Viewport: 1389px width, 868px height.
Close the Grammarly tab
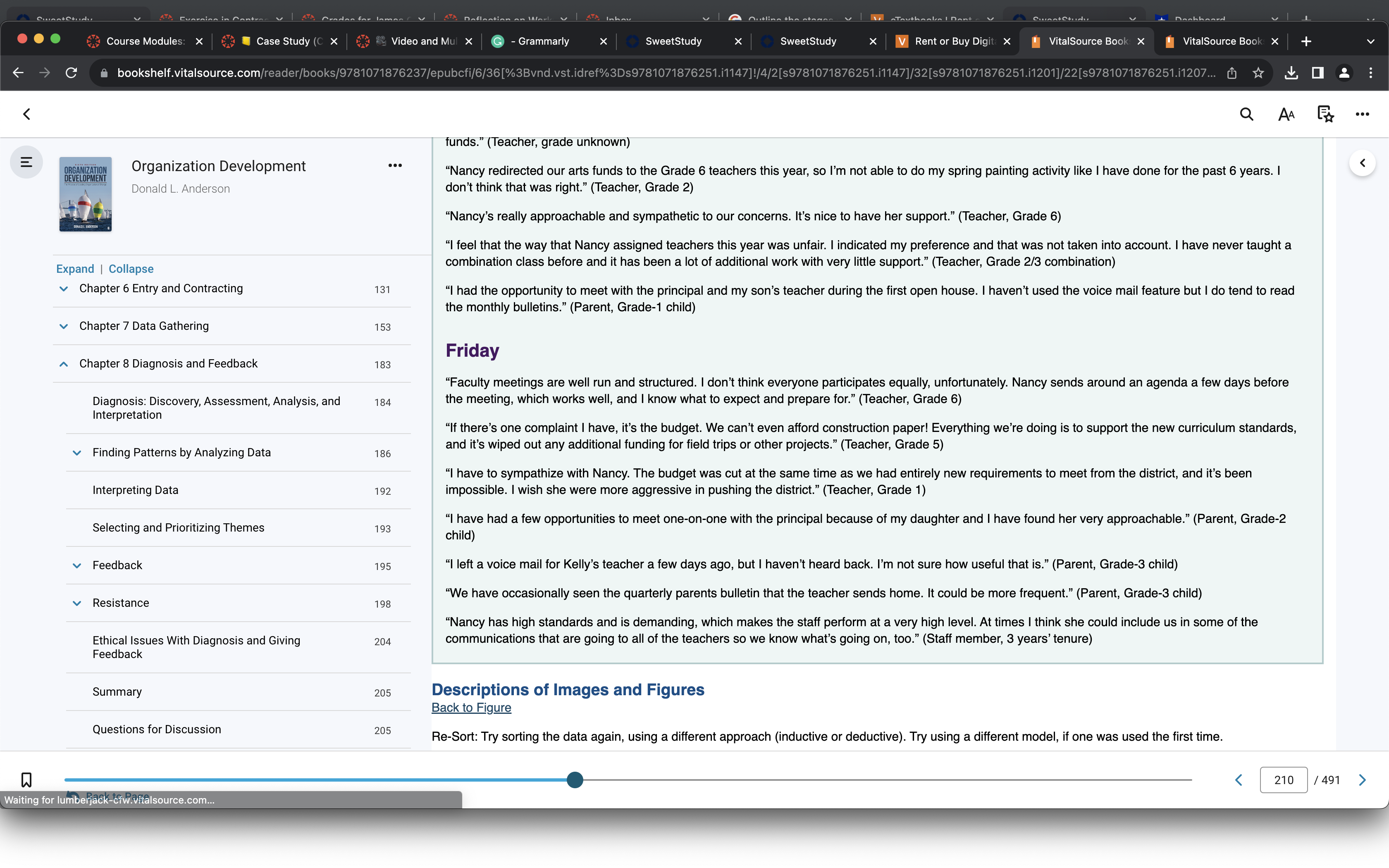click(x=603, y=41)
